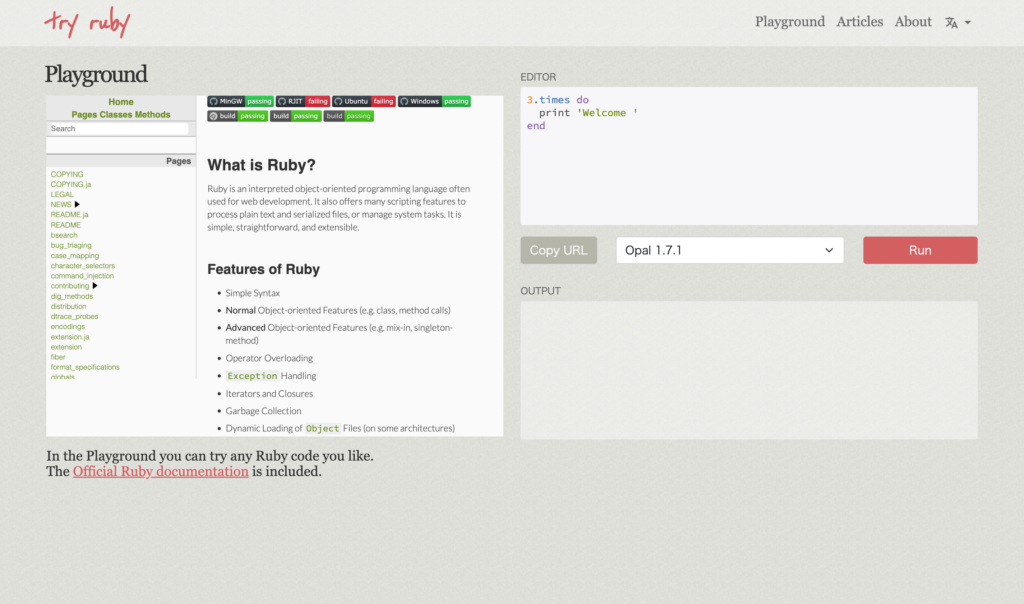This screenshot has height=604, width=1024.
Task: Click inside the code editor area
Action: [748, 170]
